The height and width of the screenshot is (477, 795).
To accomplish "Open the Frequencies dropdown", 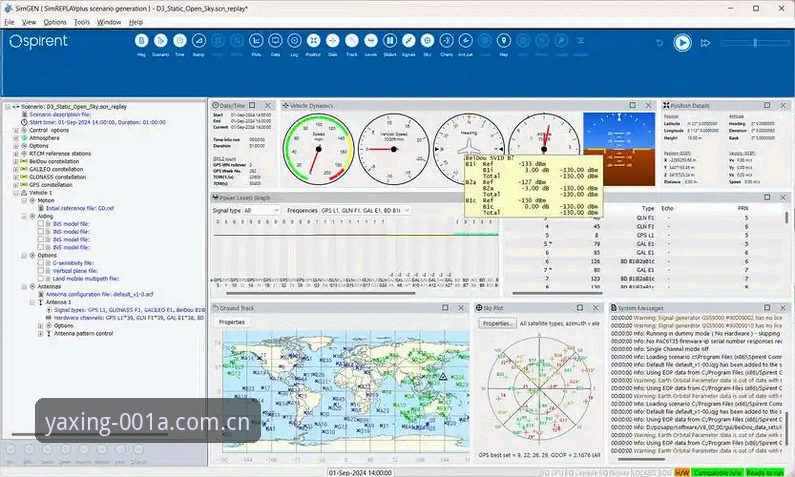I will point(365,210).
